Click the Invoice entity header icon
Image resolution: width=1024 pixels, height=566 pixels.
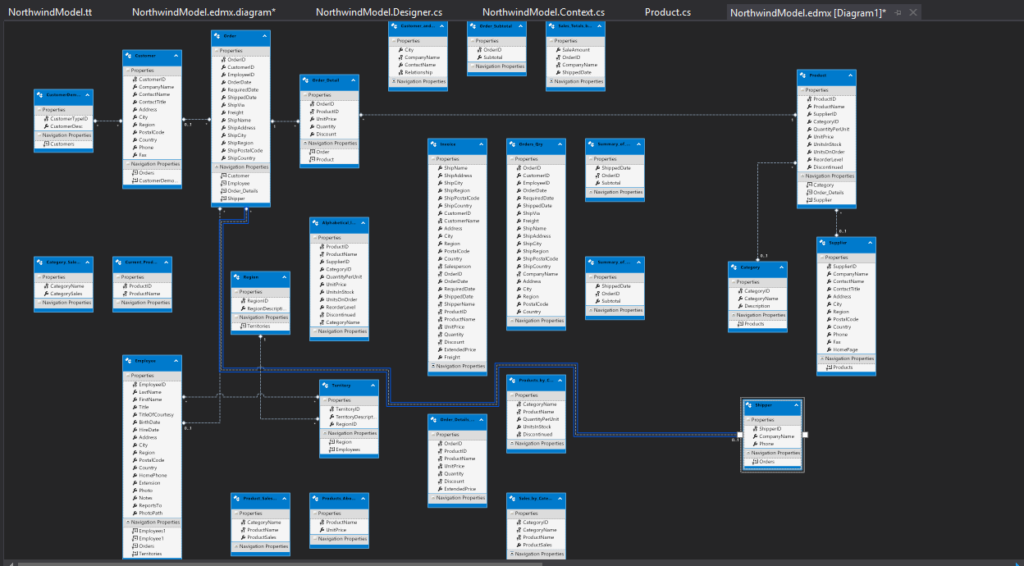coord(434,144)
